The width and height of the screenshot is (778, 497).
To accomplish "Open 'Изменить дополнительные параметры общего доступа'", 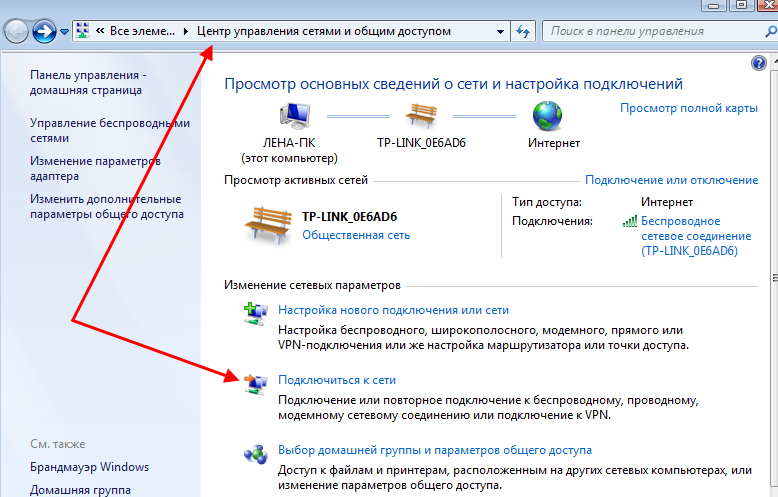I will (x=107, y=206).
